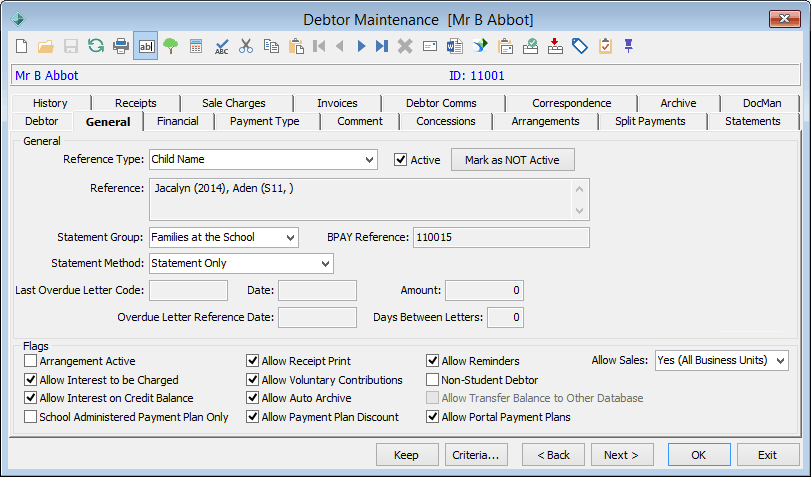The width and height of the screenshot is (811, 477).
Task: Open the Statement Group dropdown
Action: 224,237
